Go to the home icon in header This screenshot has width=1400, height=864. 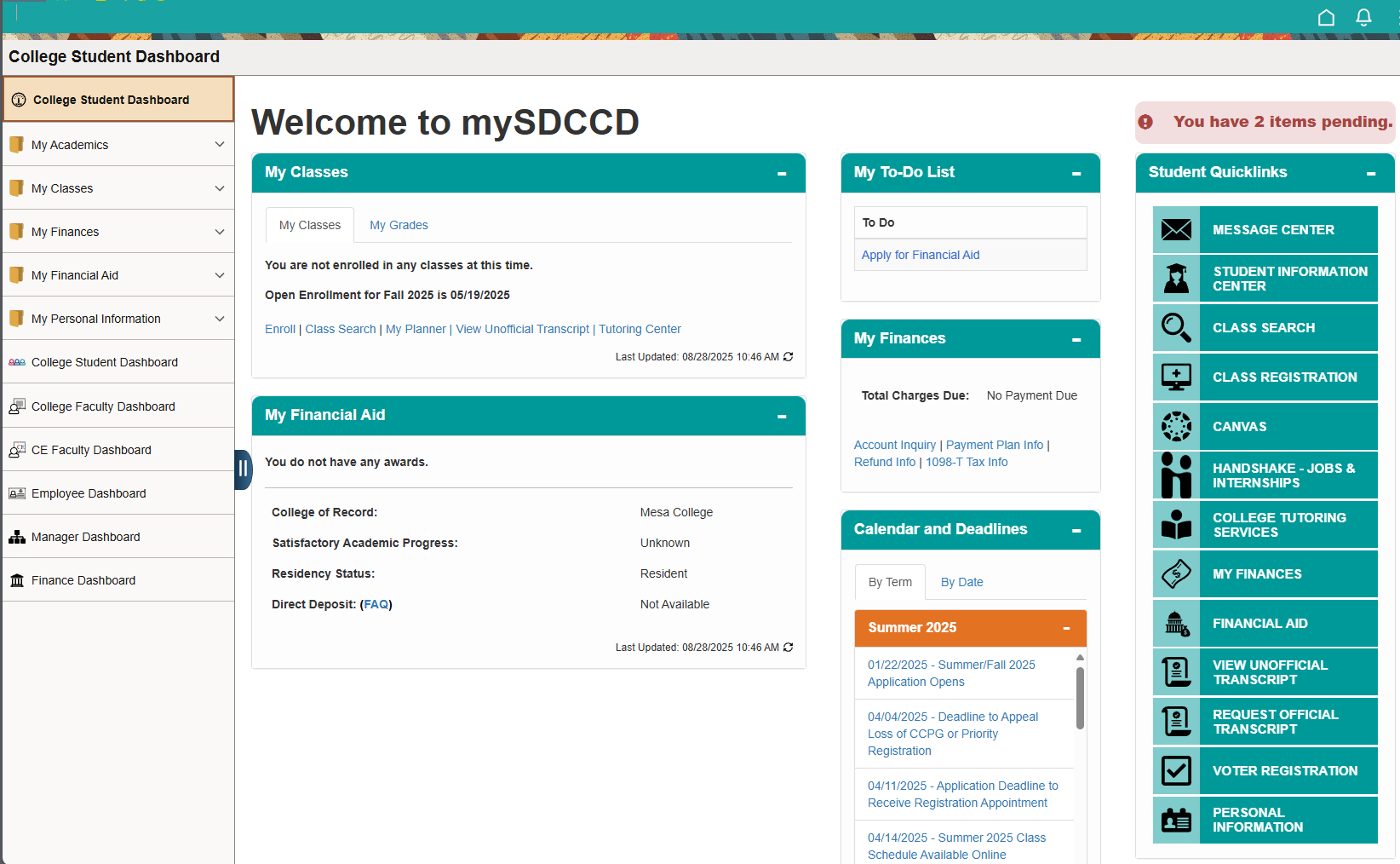click(x=1326, y=18)
